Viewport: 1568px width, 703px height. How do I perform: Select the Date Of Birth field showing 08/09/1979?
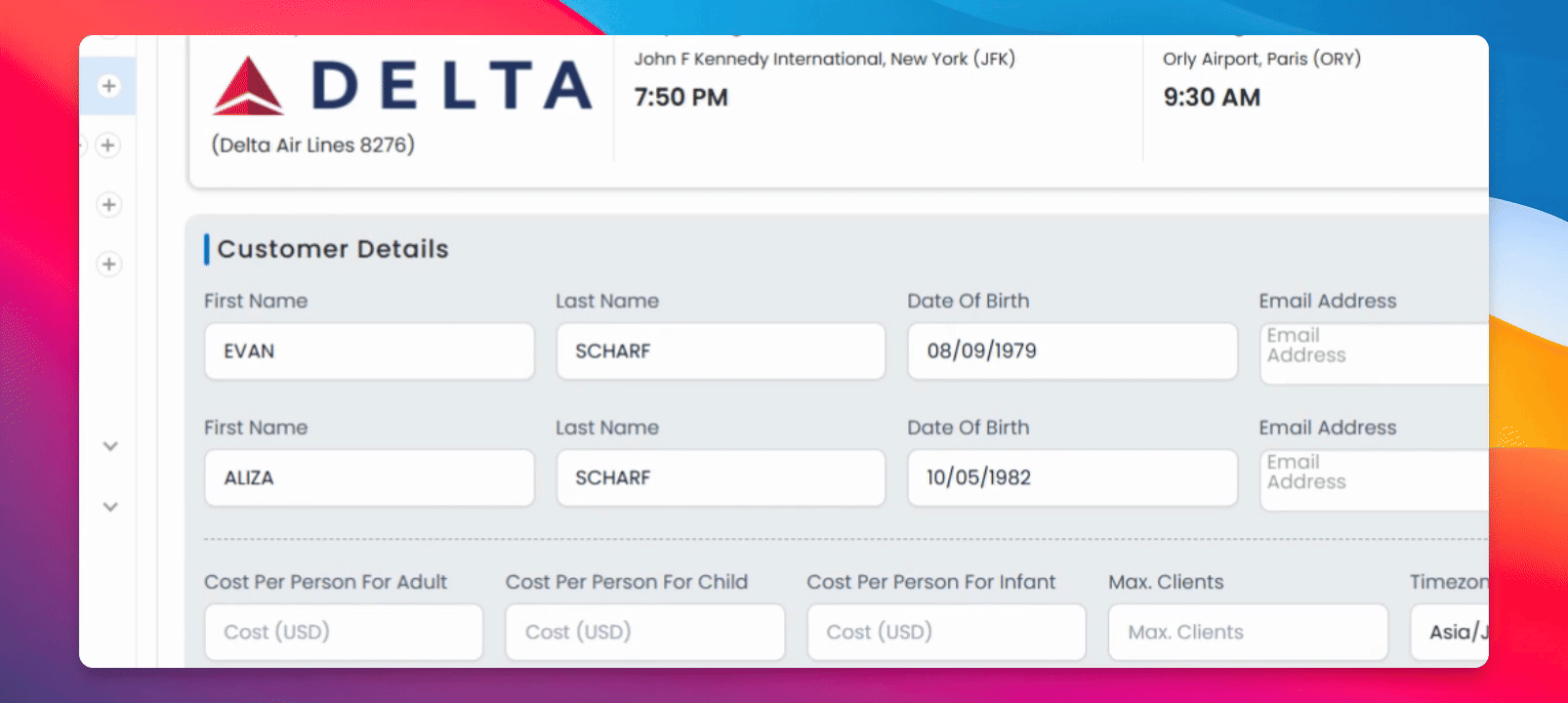[x=1072, y=351]
